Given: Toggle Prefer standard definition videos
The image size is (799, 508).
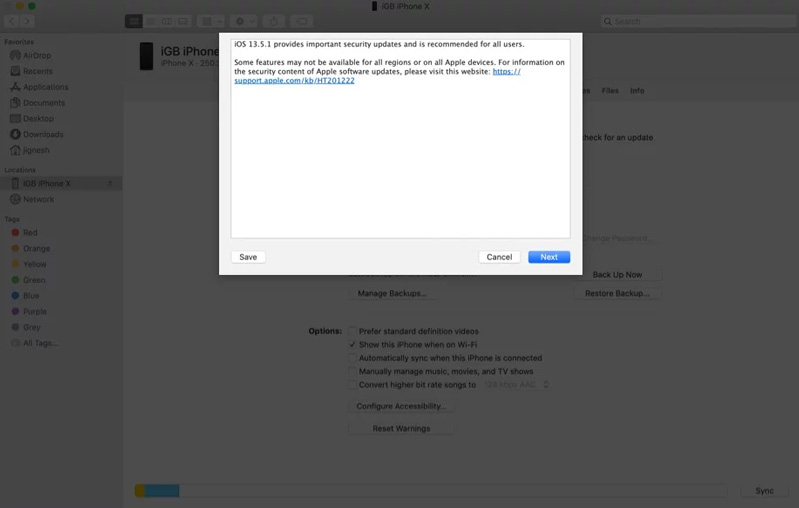Looking at the screenshot, I should tap(352, 331).
